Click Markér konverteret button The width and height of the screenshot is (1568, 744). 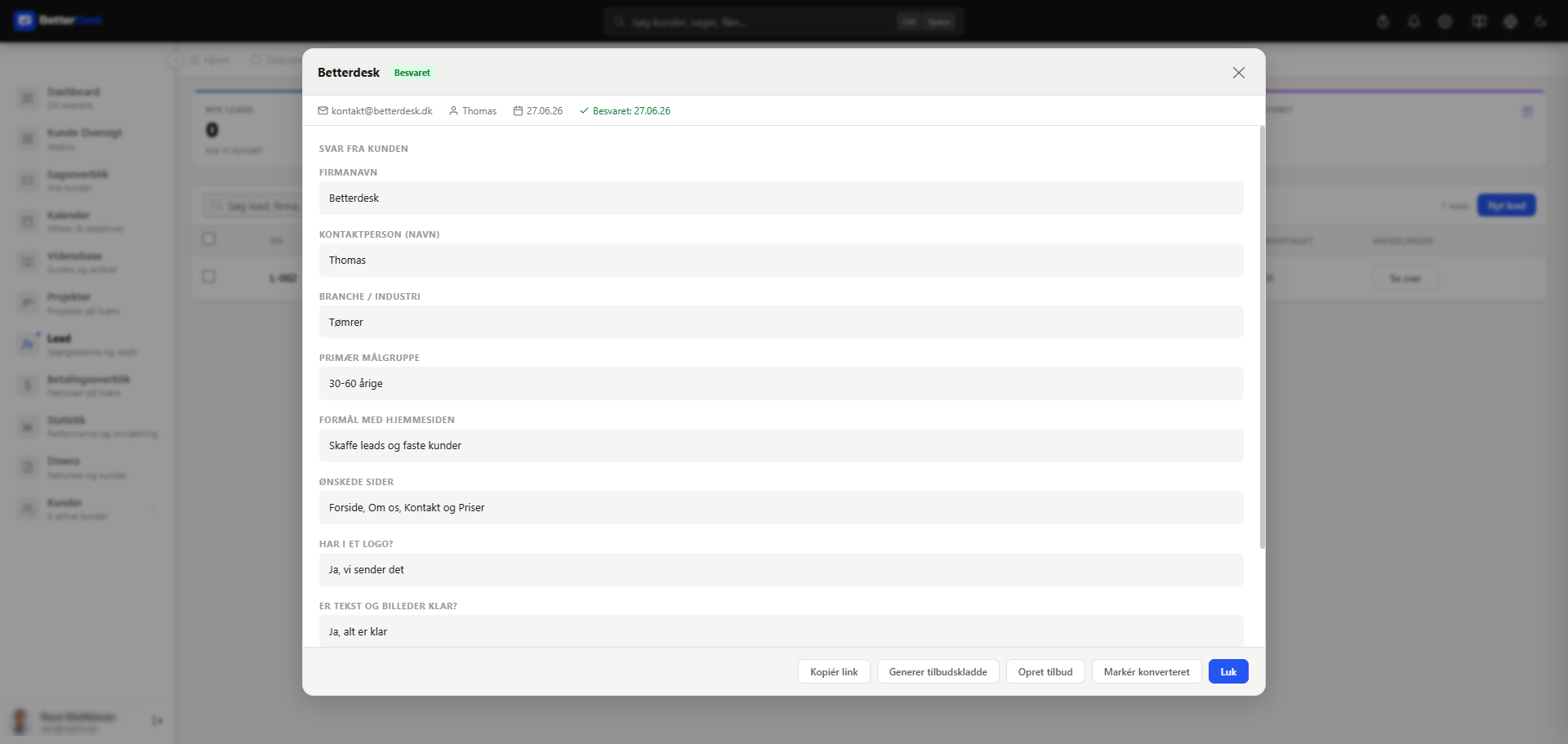[1147, 671]
